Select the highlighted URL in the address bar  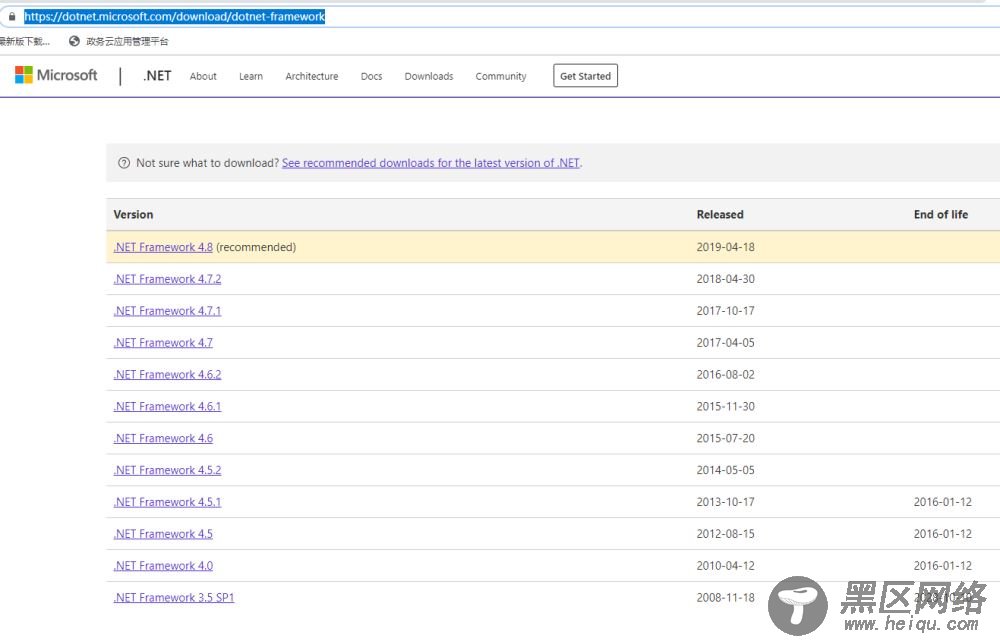click(x=174, y=17)
